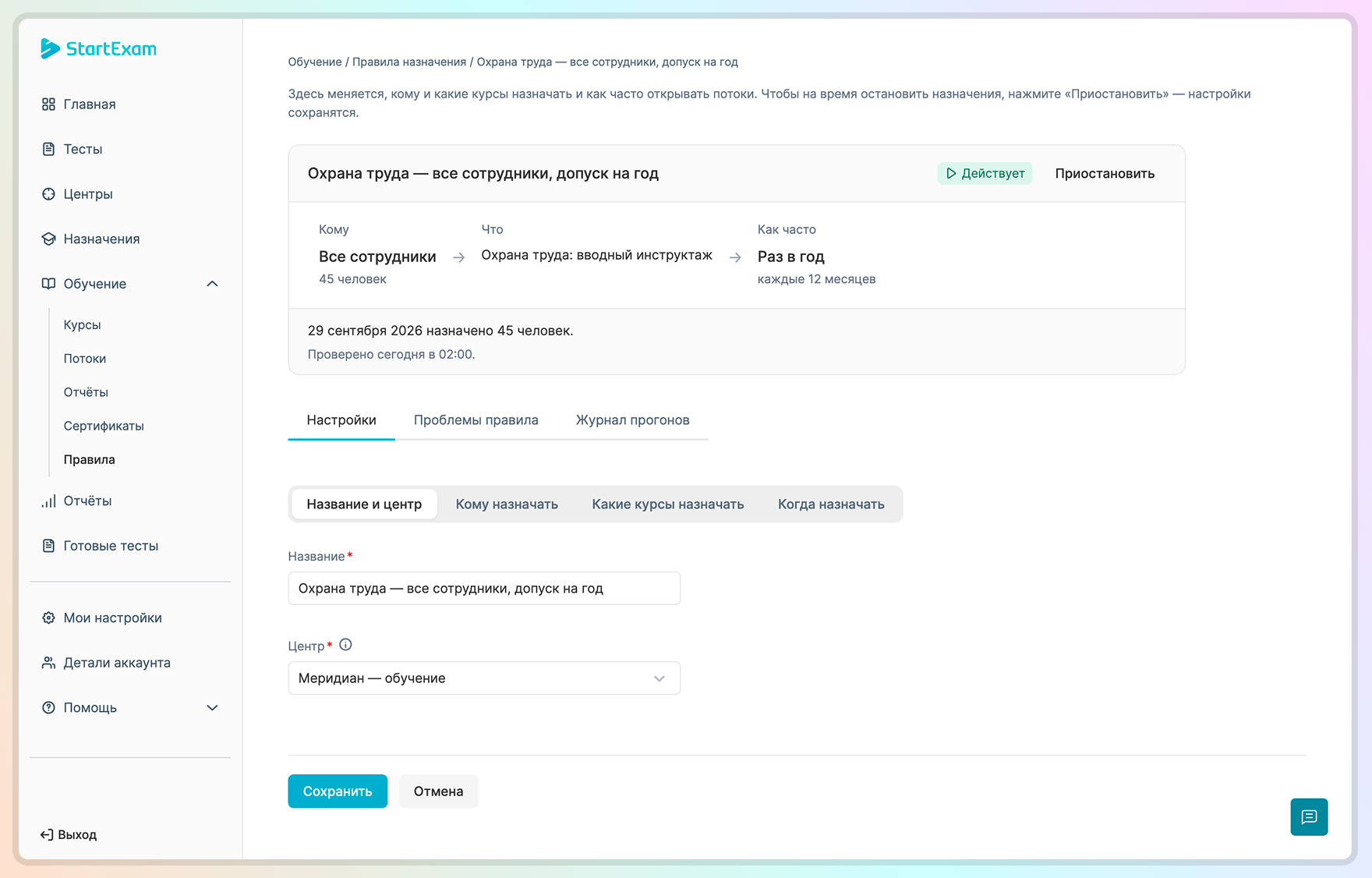Viewport: 1372px width, 878px height.
Task: Select the Какие курсы назначать segment
Action: pyautogui.click(x=668, y=504)
